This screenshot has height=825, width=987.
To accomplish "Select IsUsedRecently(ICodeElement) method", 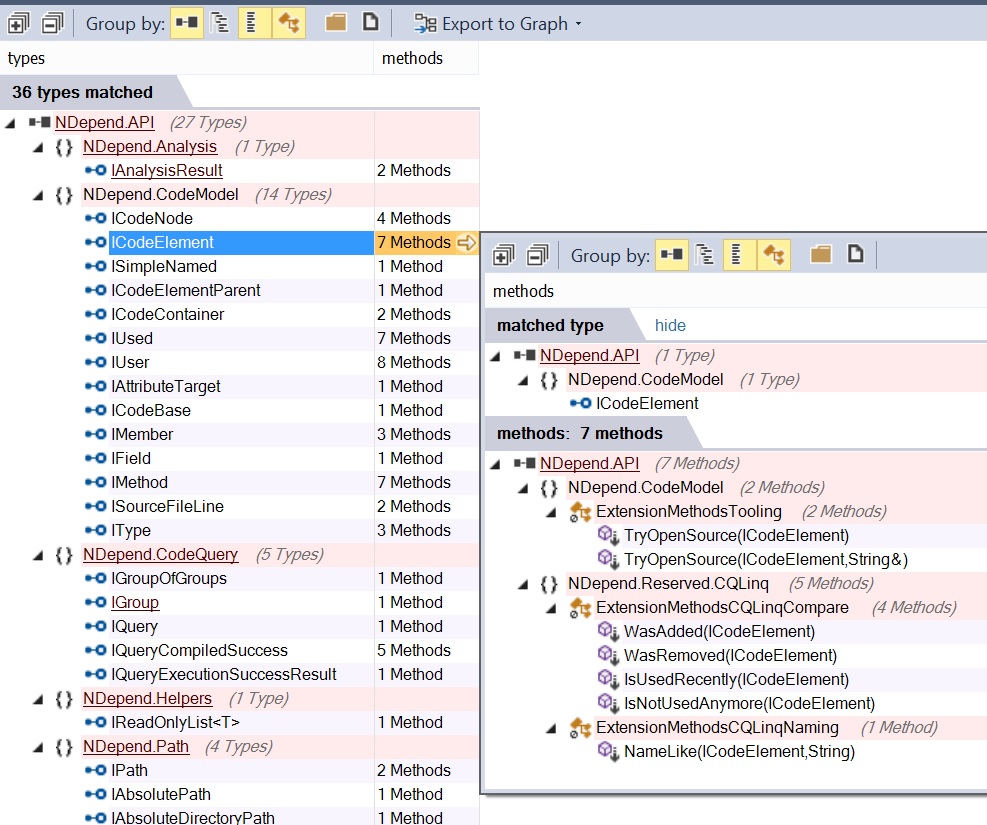I will (x=736, y=680).
